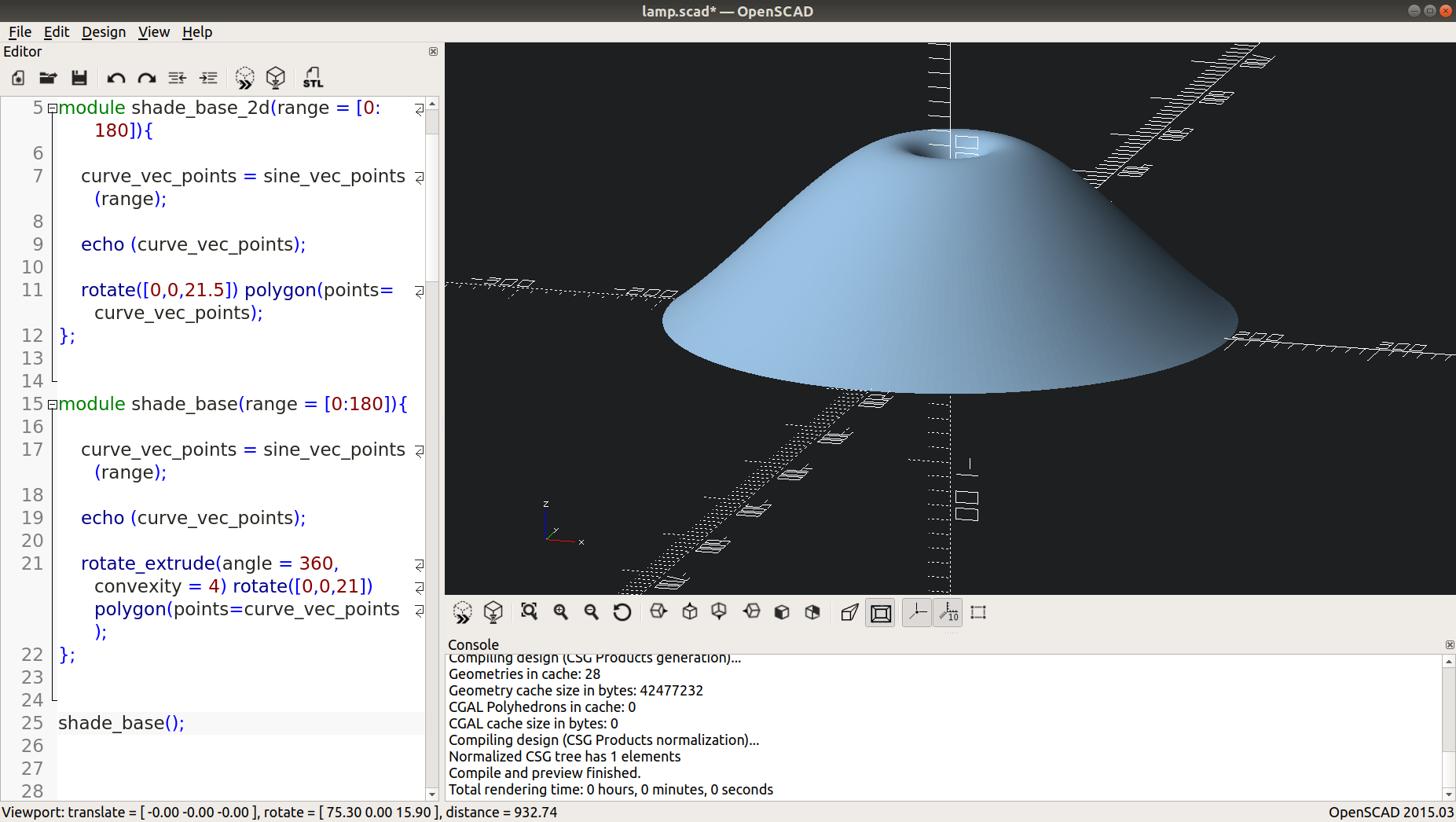Screen dimensions: 1456x822
Task: Open the View menu
Action: pyautogui.click(x=154, y=32)
